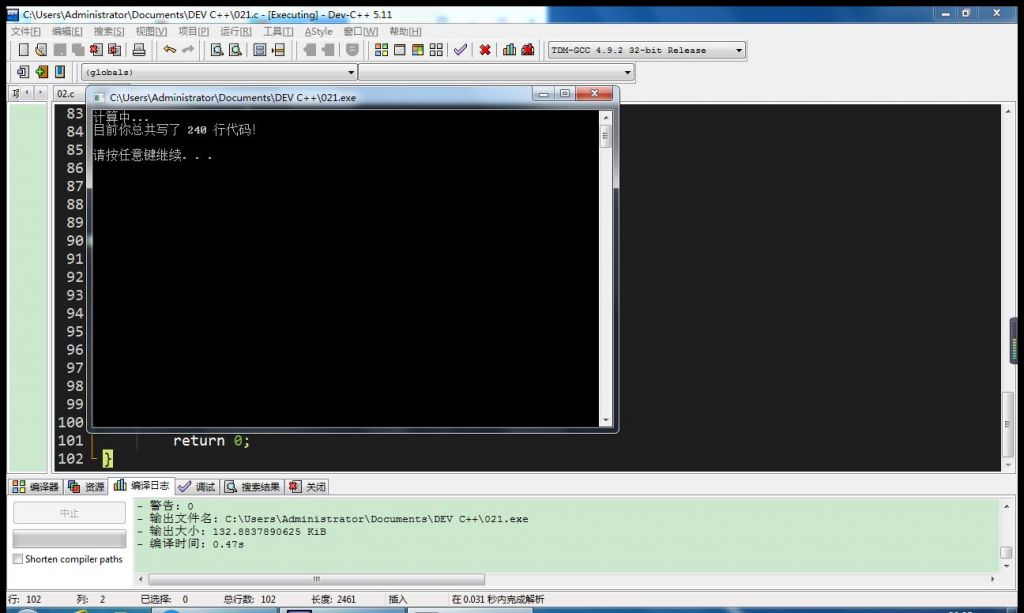This screenshot has height=613, width=1024.
Task: Open the AStyle menu
Action: [317, 31]
